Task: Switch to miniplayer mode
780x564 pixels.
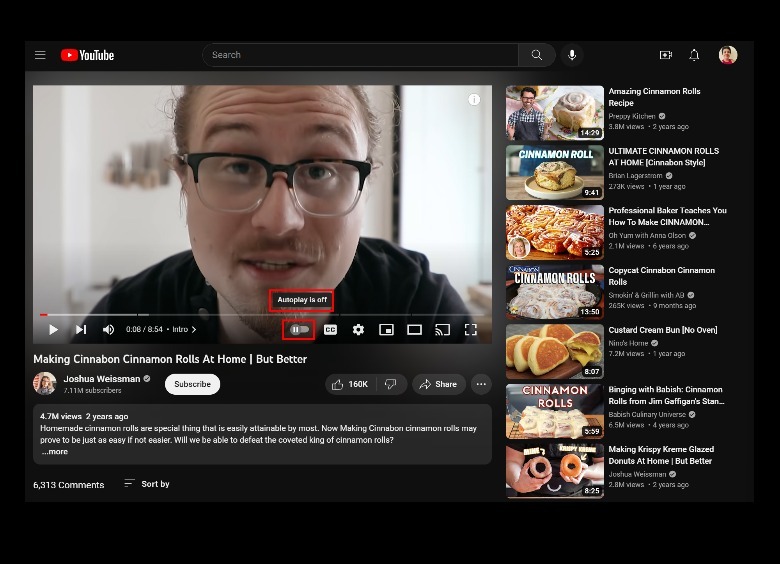Action: [386, 329]
